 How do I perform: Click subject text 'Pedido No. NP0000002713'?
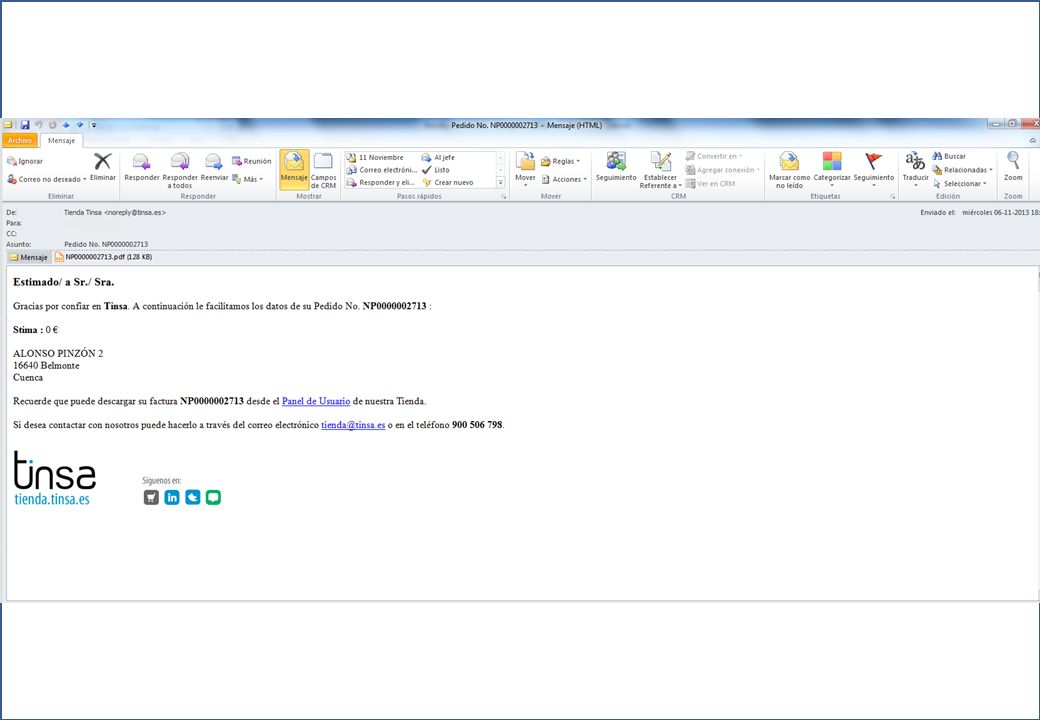[106, 245]
